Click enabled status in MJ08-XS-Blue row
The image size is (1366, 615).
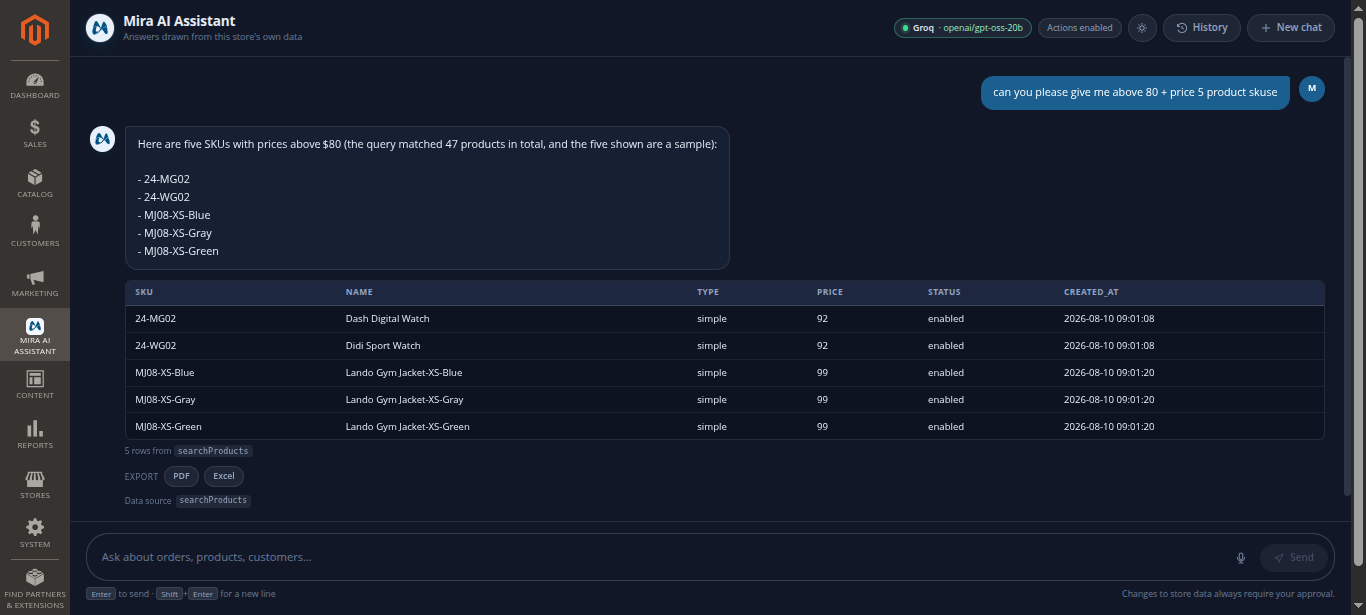(x=946, y=373)
